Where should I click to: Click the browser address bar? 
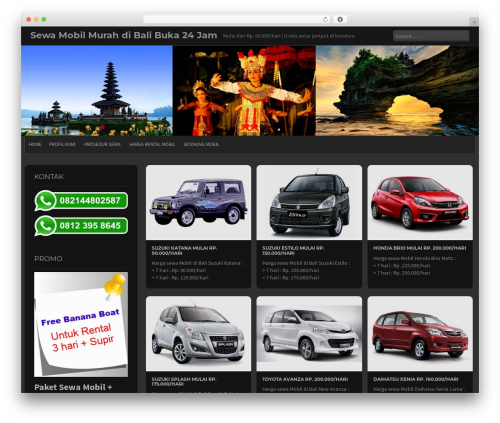click(236, 19)
